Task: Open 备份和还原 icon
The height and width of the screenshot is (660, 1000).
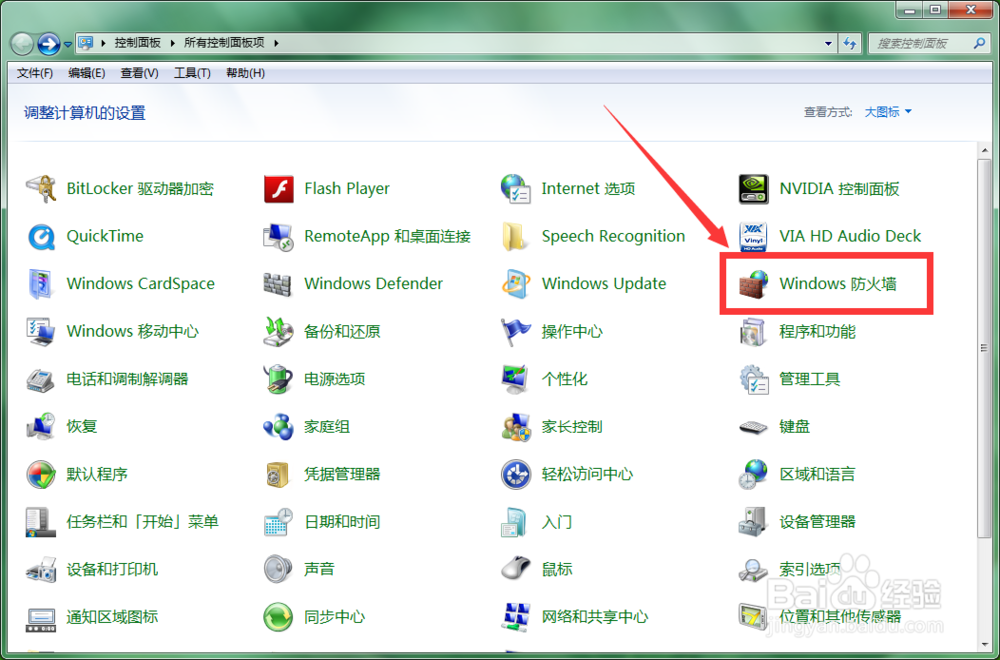Action: tap(279, 332)
